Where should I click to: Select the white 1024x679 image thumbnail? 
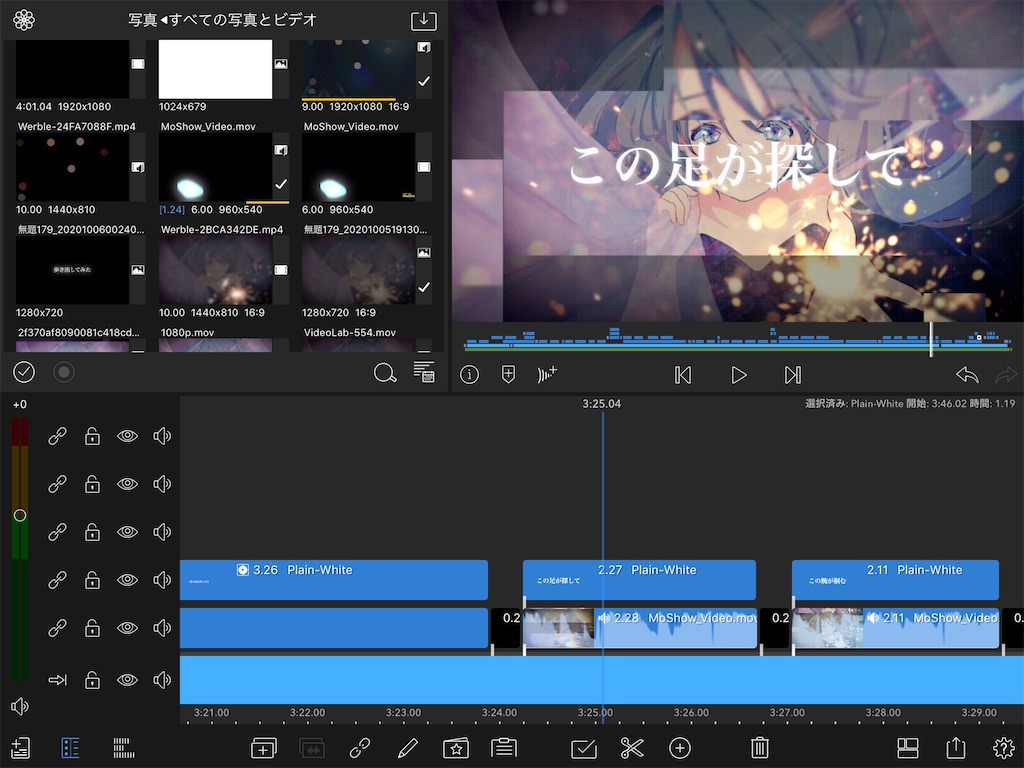click(x=216, y=69)
